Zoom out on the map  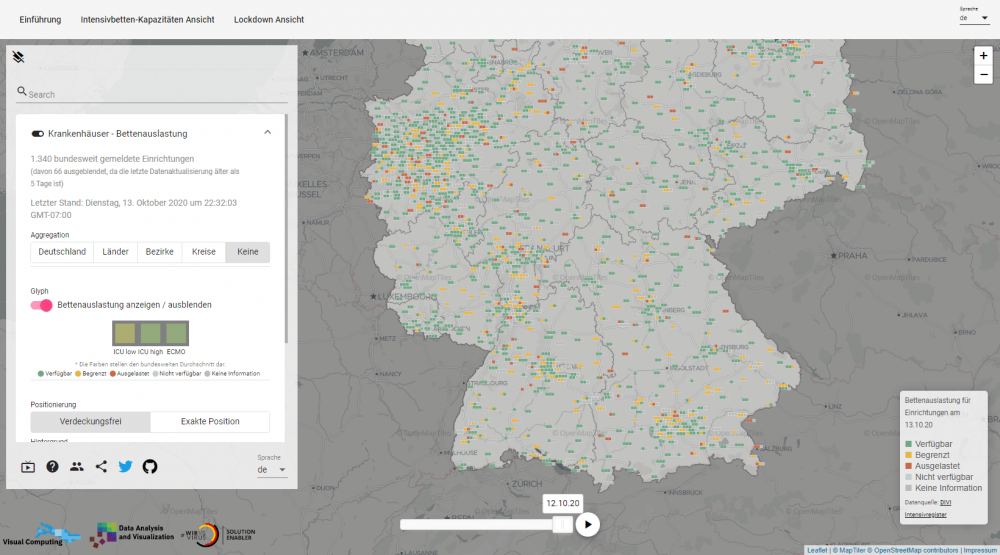(x=983, y=75)
